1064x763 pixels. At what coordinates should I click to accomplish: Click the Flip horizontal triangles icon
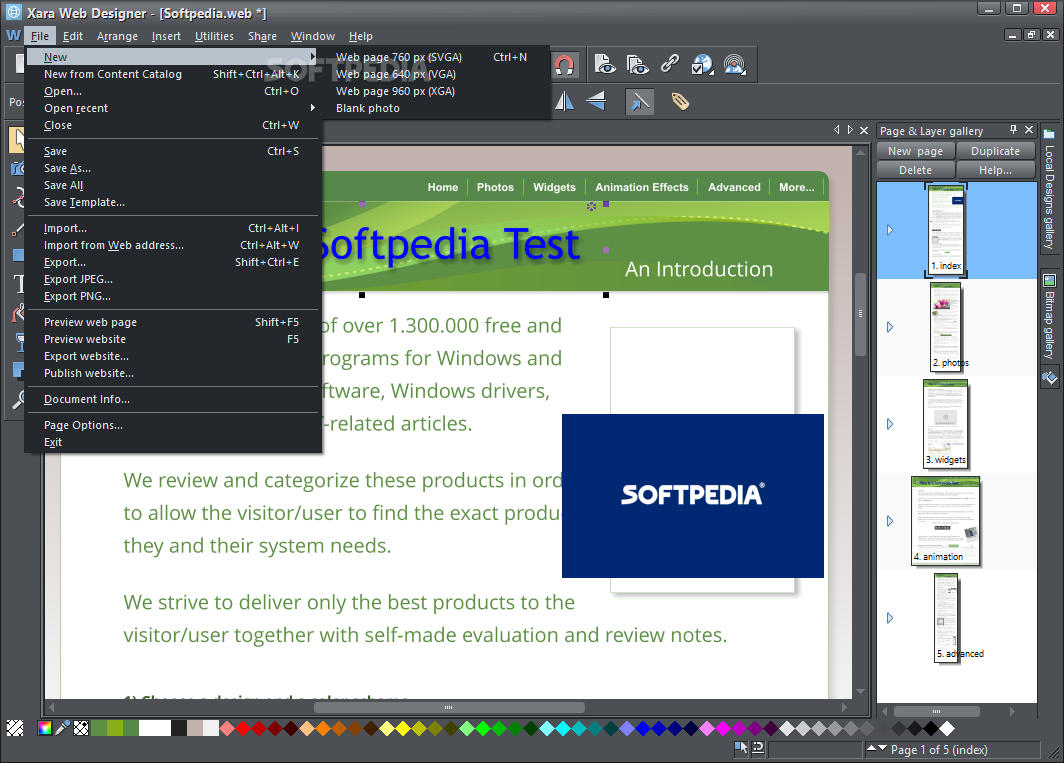(x=565, y=102)
